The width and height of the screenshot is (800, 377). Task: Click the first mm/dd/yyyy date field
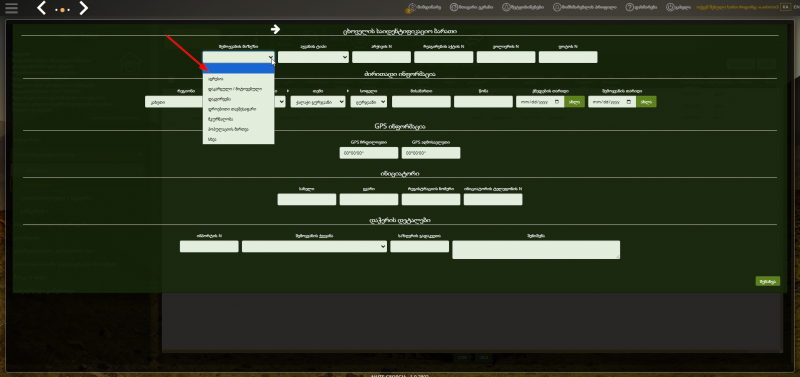(540, 102)
